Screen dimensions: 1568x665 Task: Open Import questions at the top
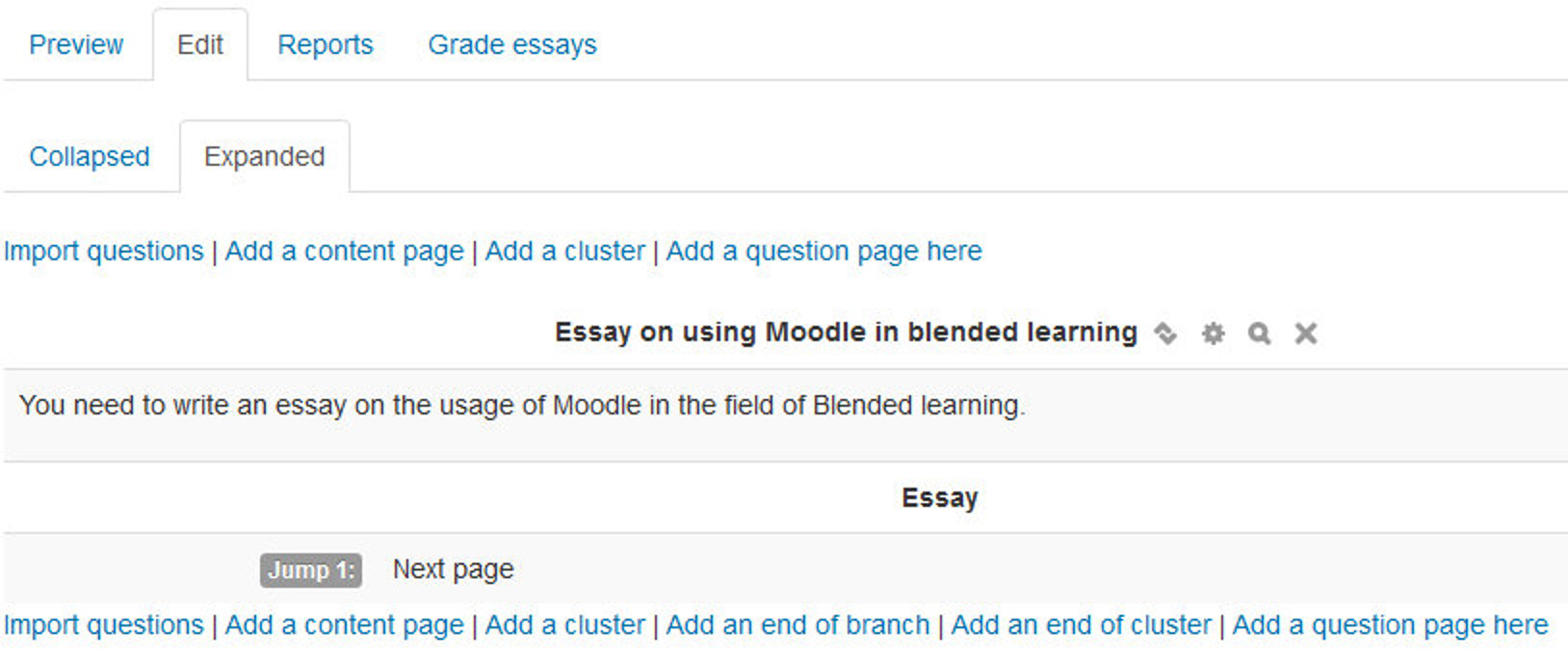(x=102, y=251)
